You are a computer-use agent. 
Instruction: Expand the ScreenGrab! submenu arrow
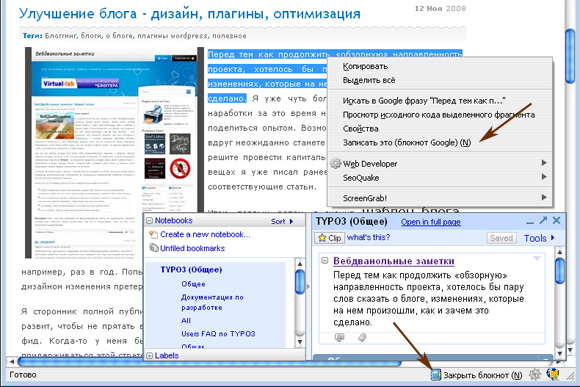pyautogui.click(x=544, y=197)
